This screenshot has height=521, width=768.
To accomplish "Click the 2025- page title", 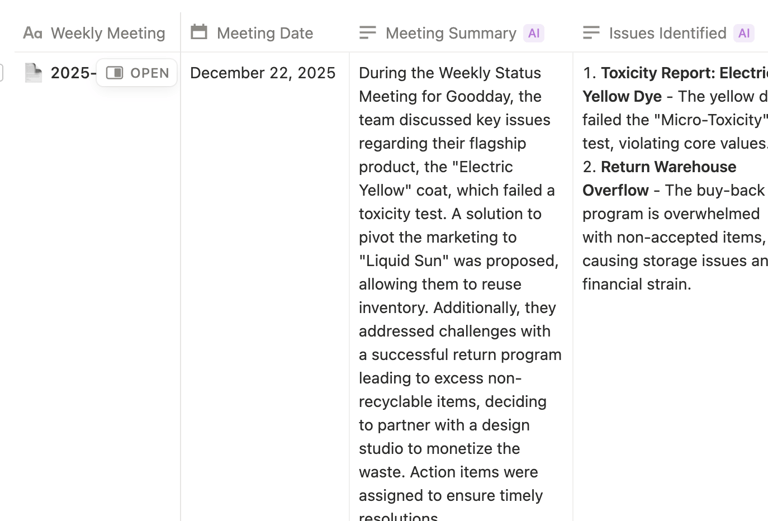I will tap(72, 73).
